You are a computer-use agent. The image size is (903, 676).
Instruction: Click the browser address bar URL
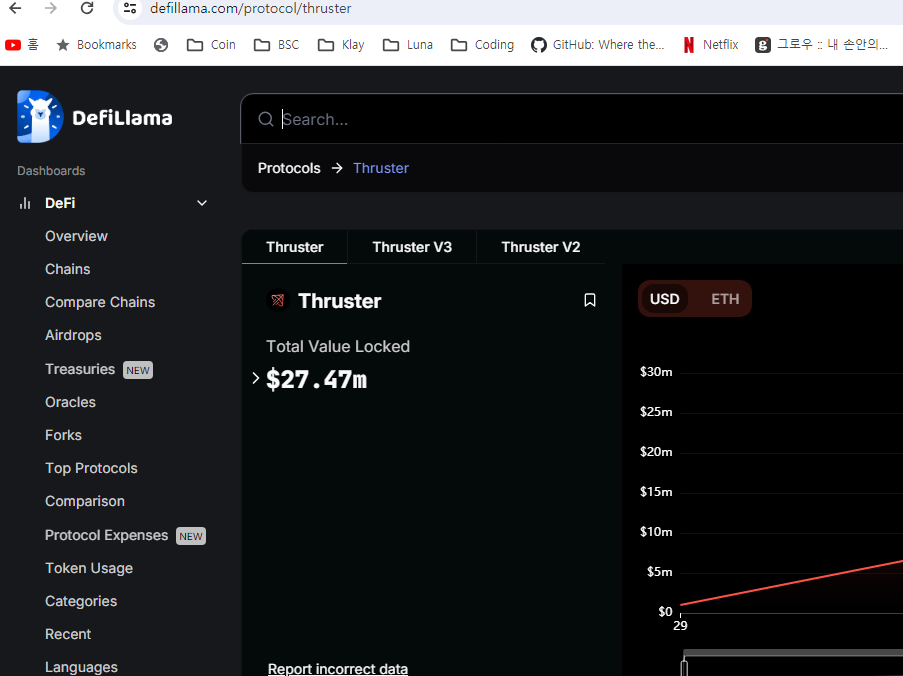pos(251,9)
